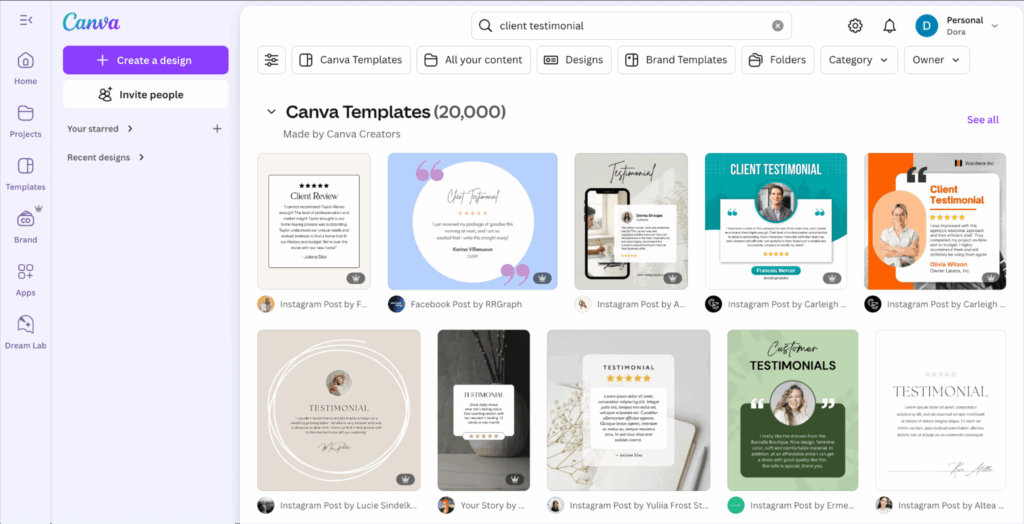Select the Folders filter tab
The image size is (1024, 524).
[777, 60]
